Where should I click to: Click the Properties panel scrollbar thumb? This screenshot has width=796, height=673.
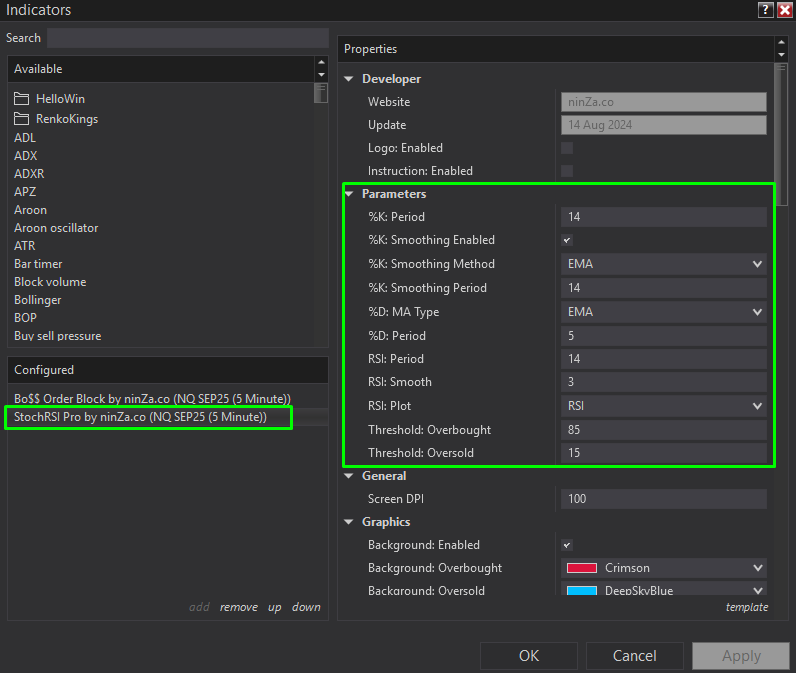tap(781, 134)
